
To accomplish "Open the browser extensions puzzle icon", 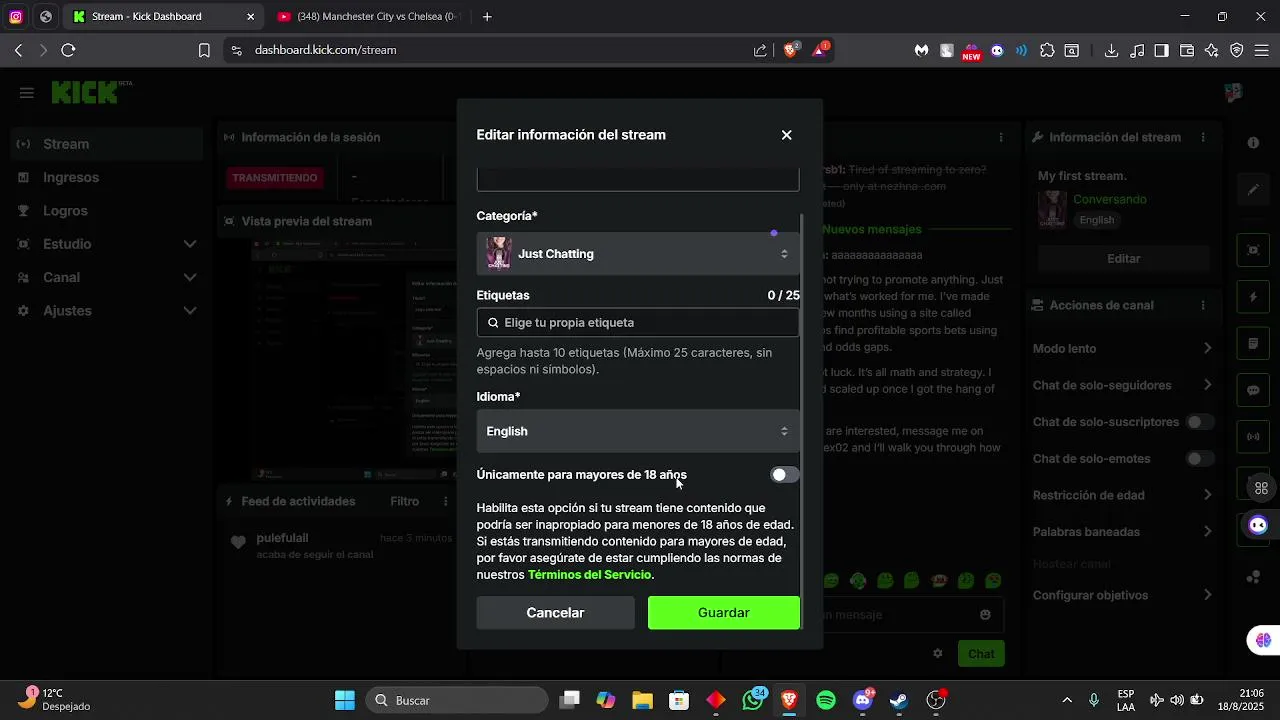I will point(1047,50).
